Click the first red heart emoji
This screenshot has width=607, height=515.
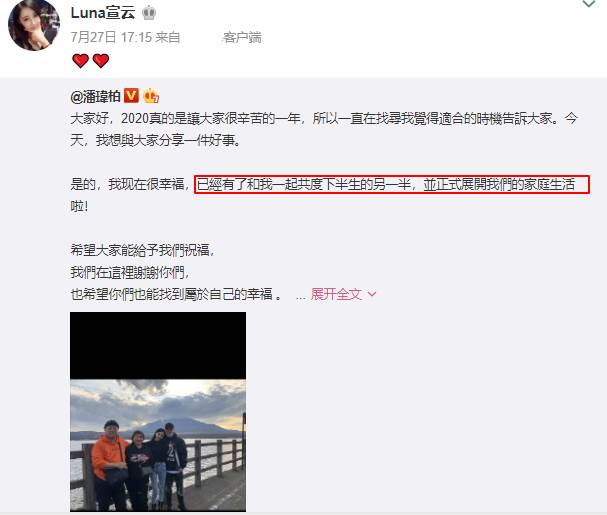click(81, 61)
